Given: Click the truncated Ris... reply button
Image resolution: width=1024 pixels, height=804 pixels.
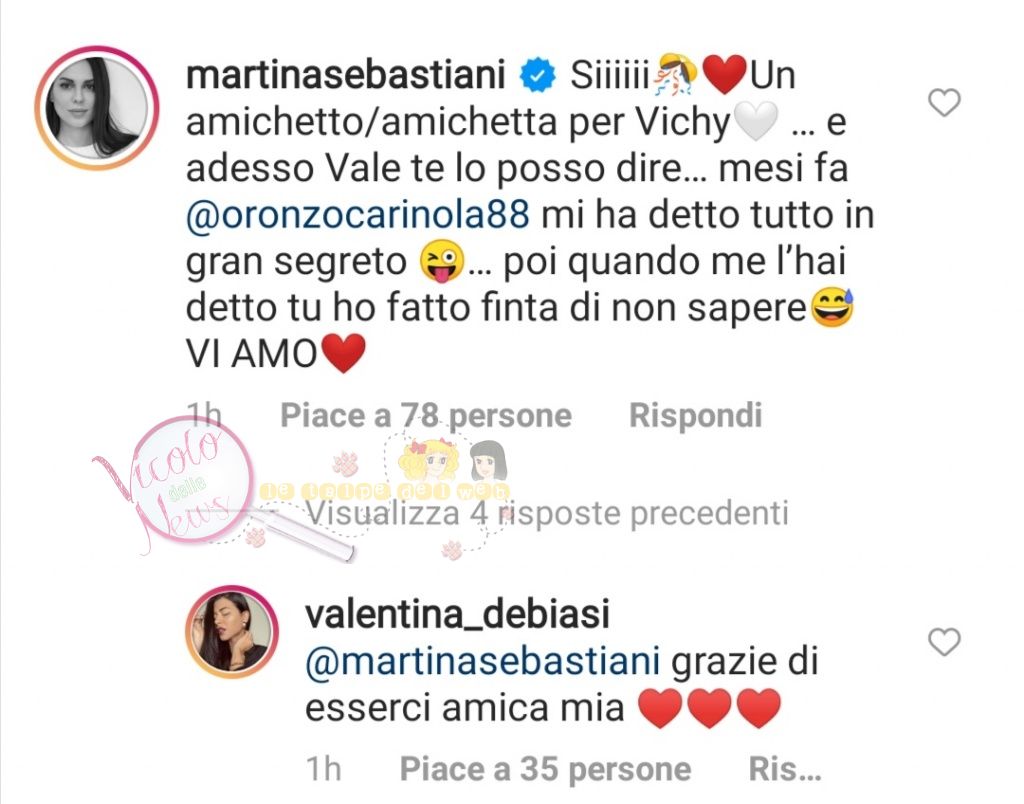Looking at the screenshot, I should [x=784, y=769].
